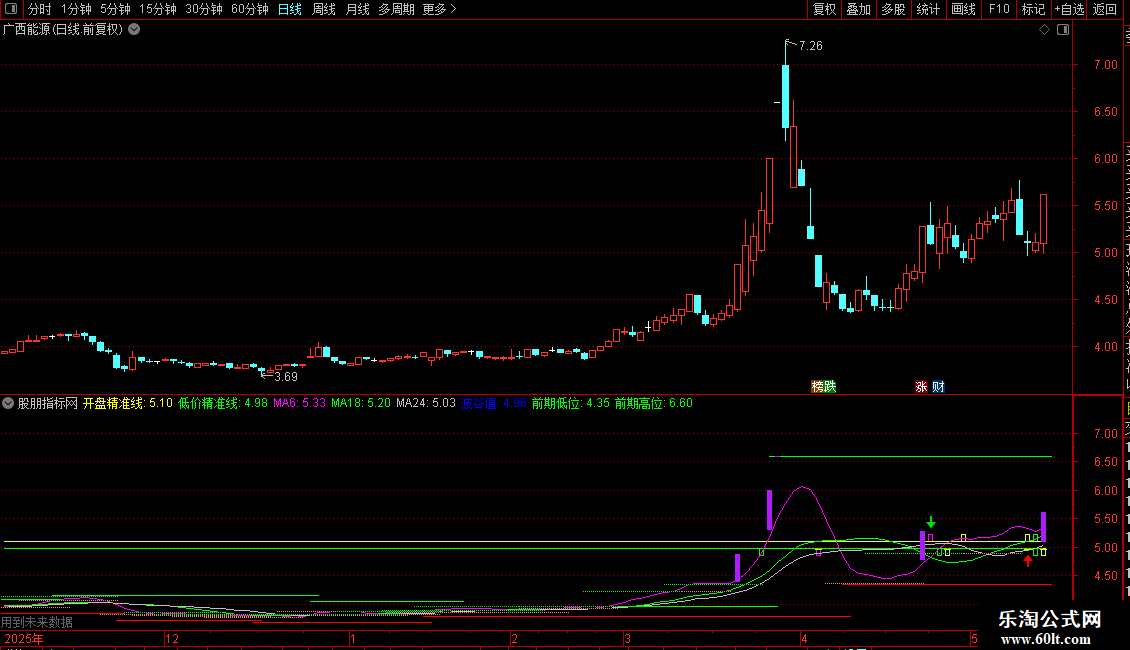Open the dropdown beside 股朋指标网 indicator
Screen dimensions: 1130x650
(x=8, y=404)
